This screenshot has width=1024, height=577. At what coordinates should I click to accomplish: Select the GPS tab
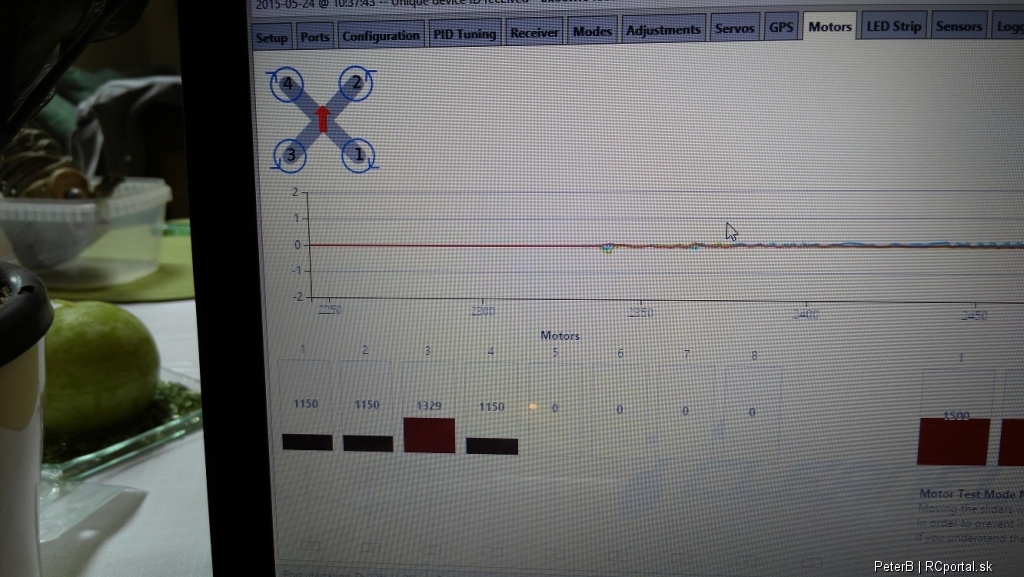click(781, 27)
